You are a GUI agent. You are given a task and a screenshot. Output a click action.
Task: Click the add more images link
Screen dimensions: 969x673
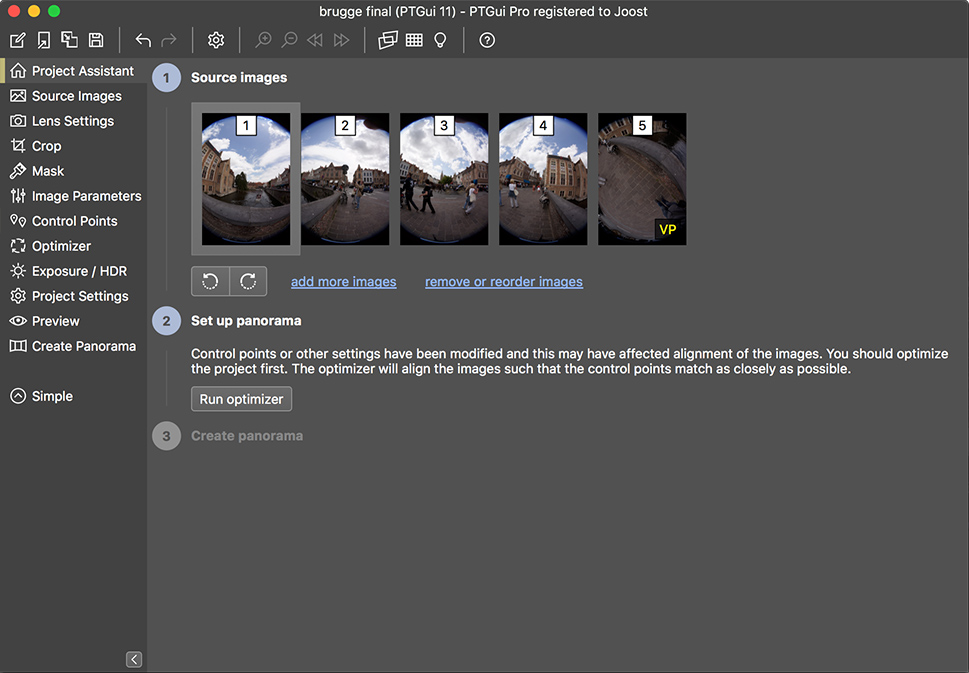coord(344,282)
